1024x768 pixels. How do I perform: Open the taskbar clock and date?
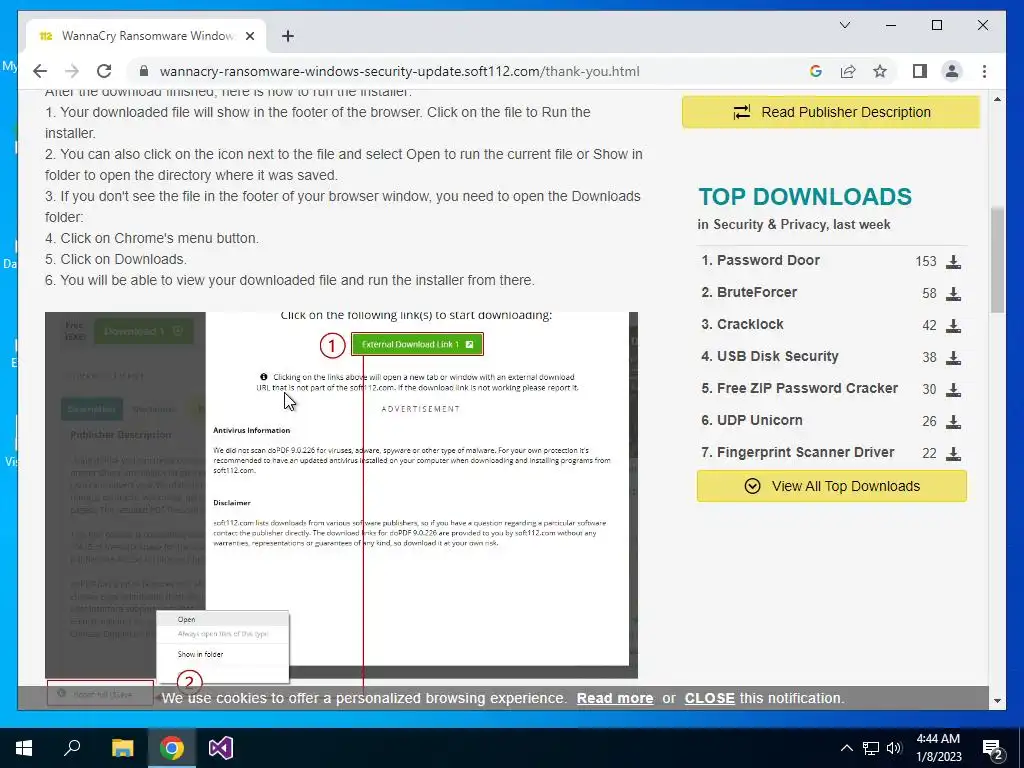(938, 748)
